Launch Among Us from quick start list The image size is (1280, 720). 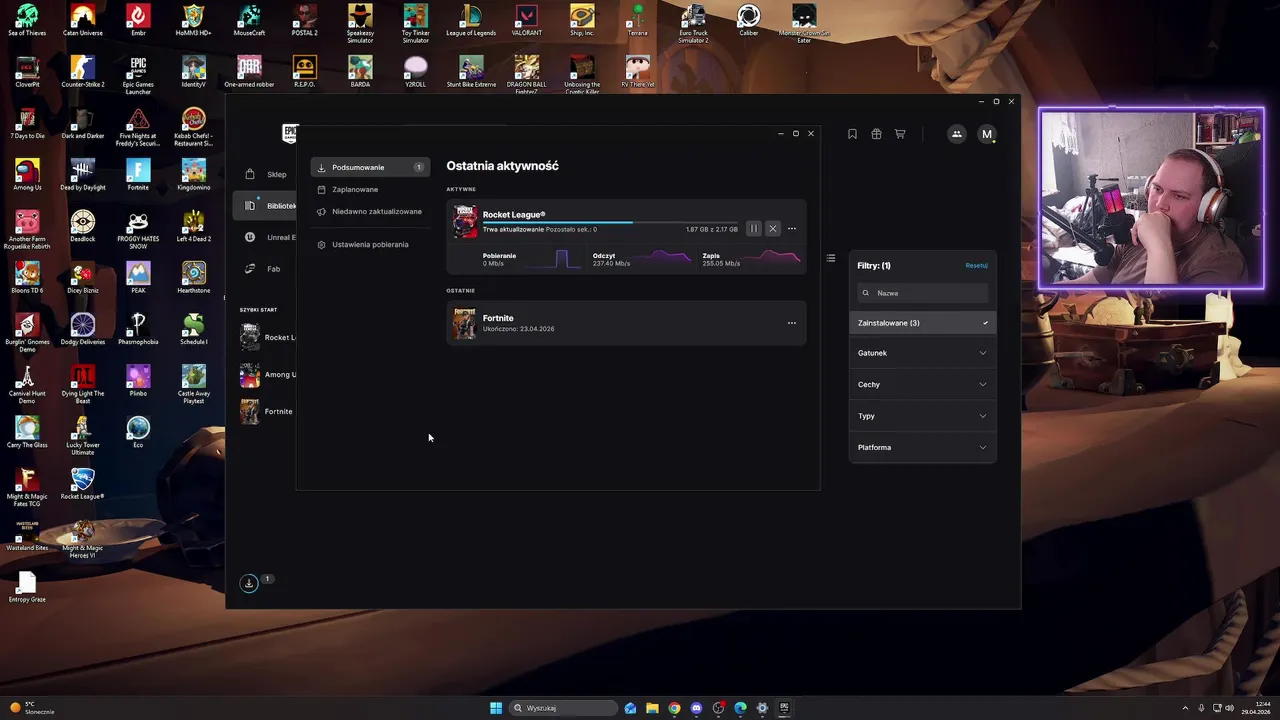[x=268, y=375]
